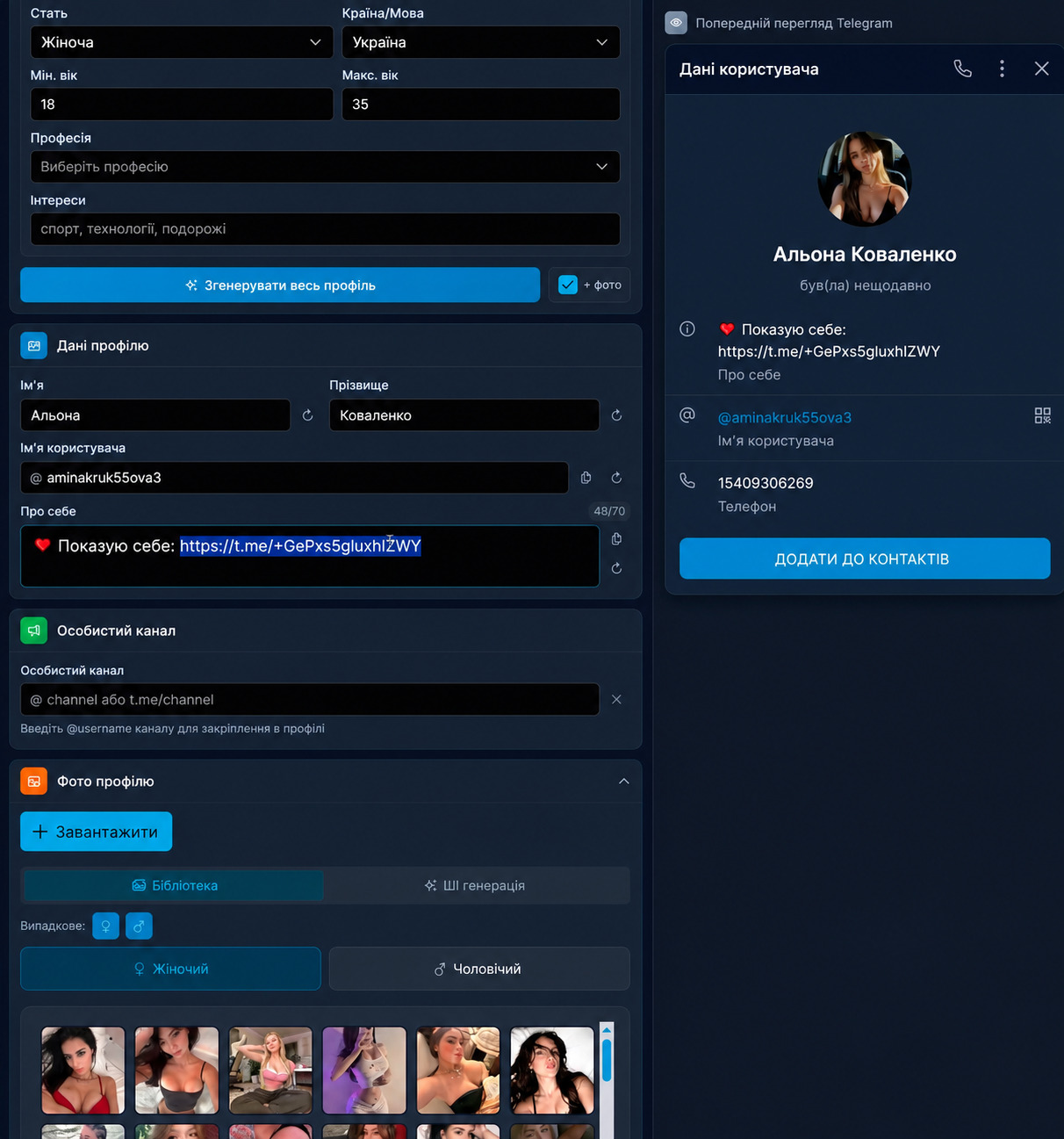Collapse the Фото профілю section
Image resolution: width=1064 pixels, height=1139 pixels.
[623, 782]
